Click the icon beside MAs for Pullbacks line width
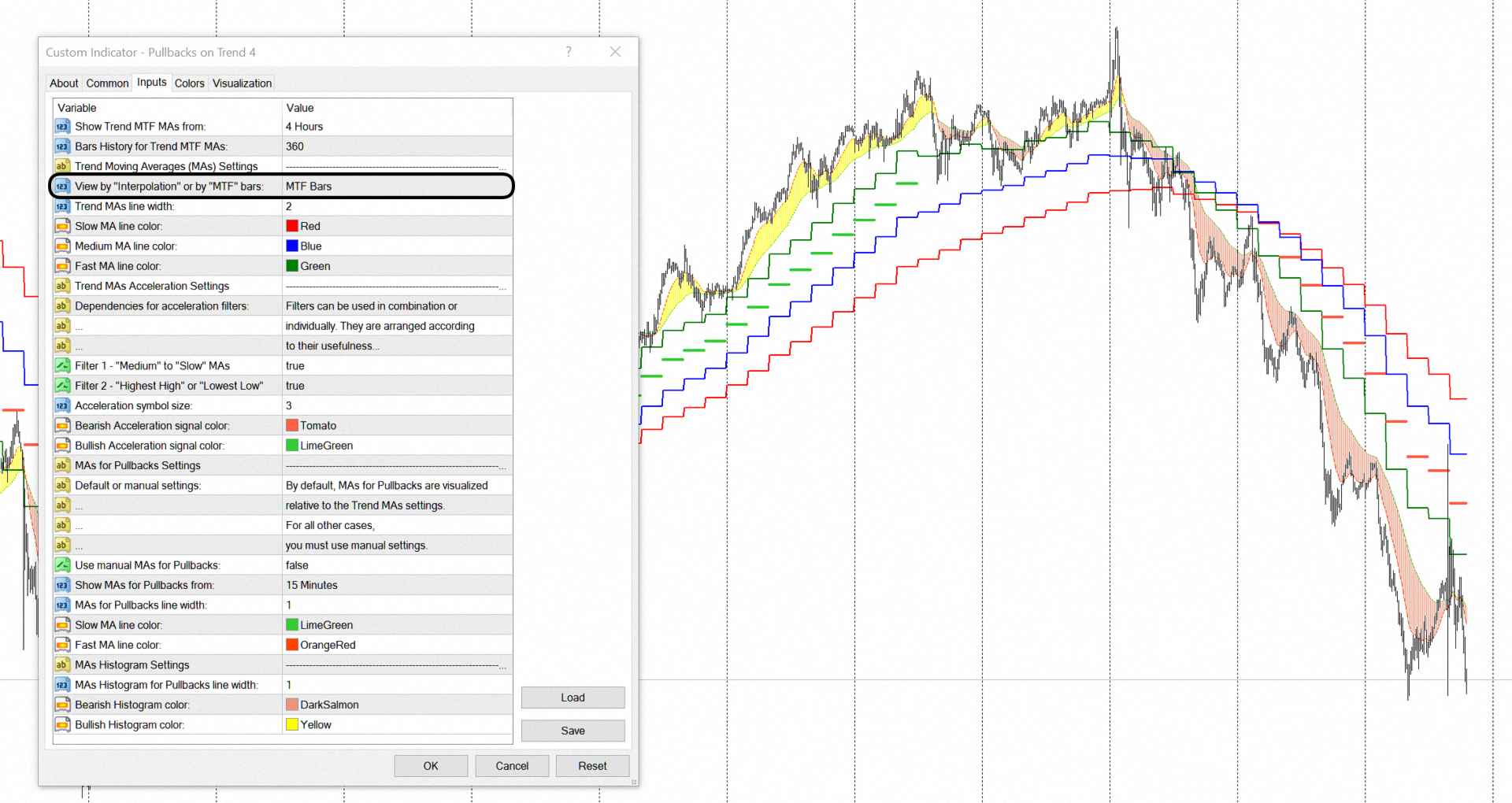Image resolution: width=1512 pixels, height=803 pixels. 62,605
